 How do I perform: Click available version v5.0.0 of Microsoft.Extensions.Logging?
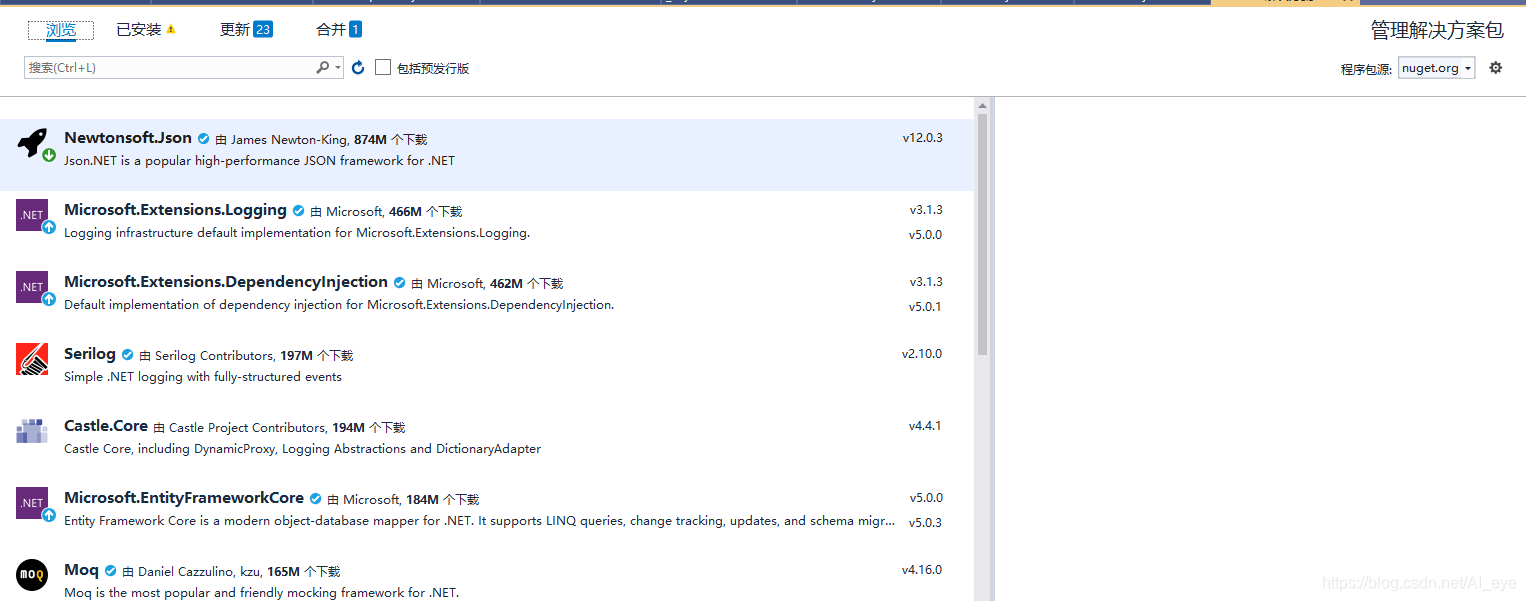(925, 235)
